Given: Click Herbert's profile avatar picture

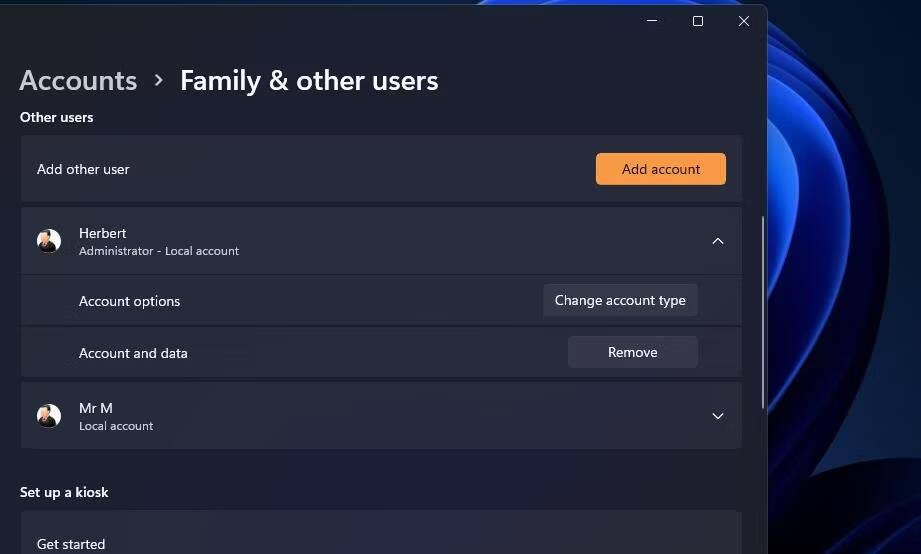Looking at the screenshot, I should point(49,241).
